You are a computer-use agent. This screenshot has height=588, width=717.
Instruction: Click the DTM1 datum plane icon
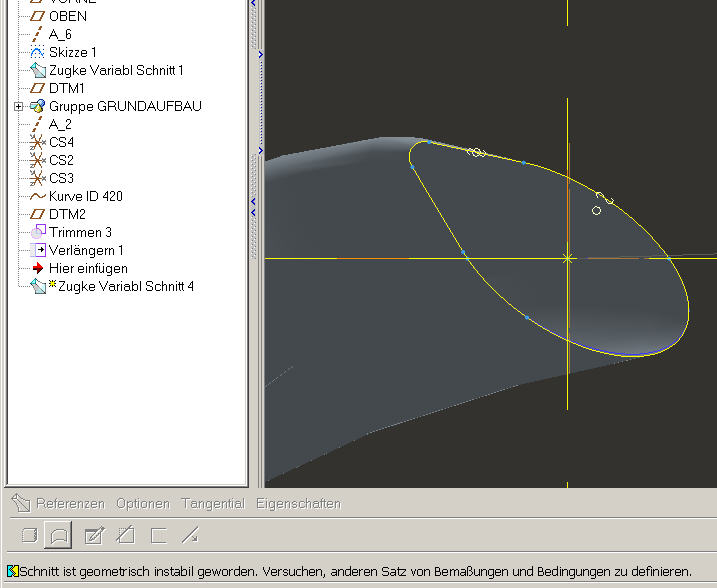pyautogui.click(x=37, y=88)
